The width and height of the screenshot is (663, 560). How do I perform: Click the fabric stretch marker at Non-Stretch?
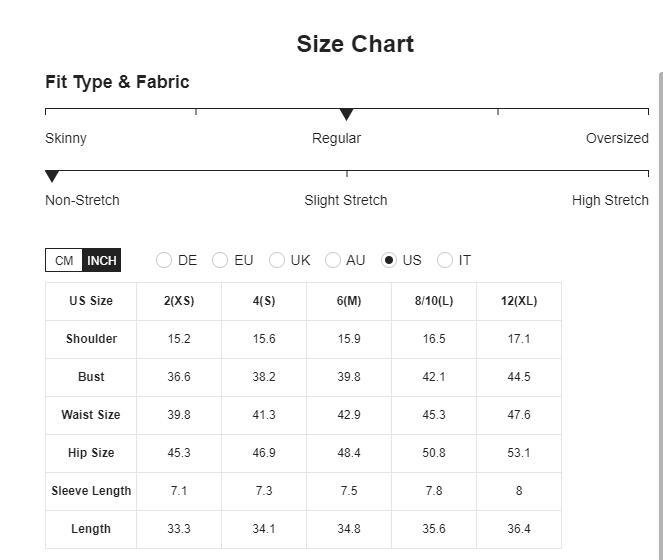[52, 176]
